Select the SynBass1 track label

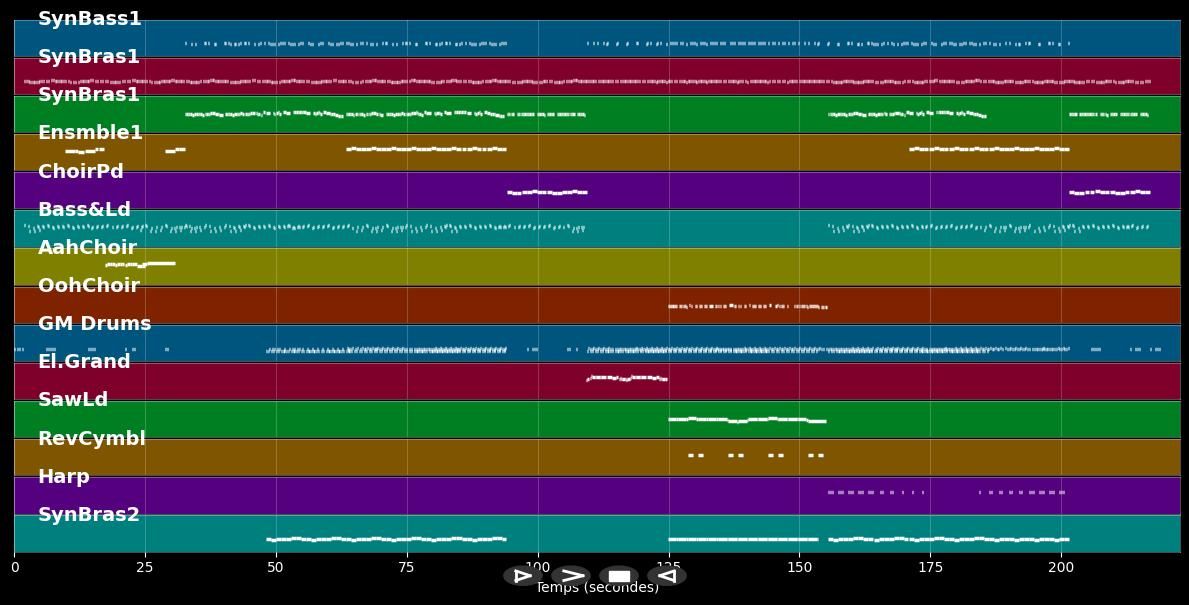pyautogui.click(x=89, y=19)
